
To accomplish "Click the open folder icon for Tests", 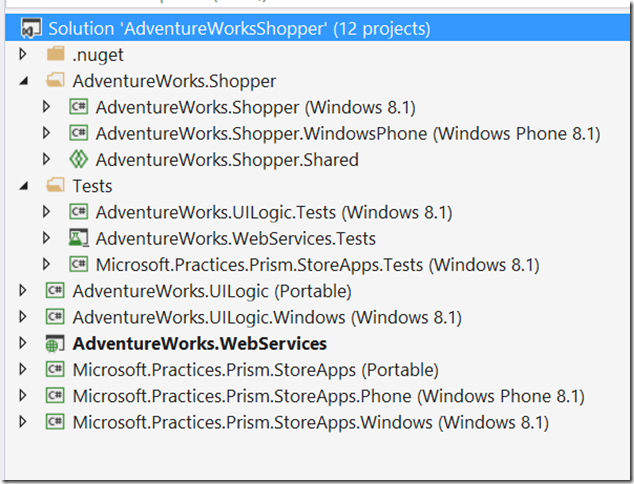I will pos(55,186).
